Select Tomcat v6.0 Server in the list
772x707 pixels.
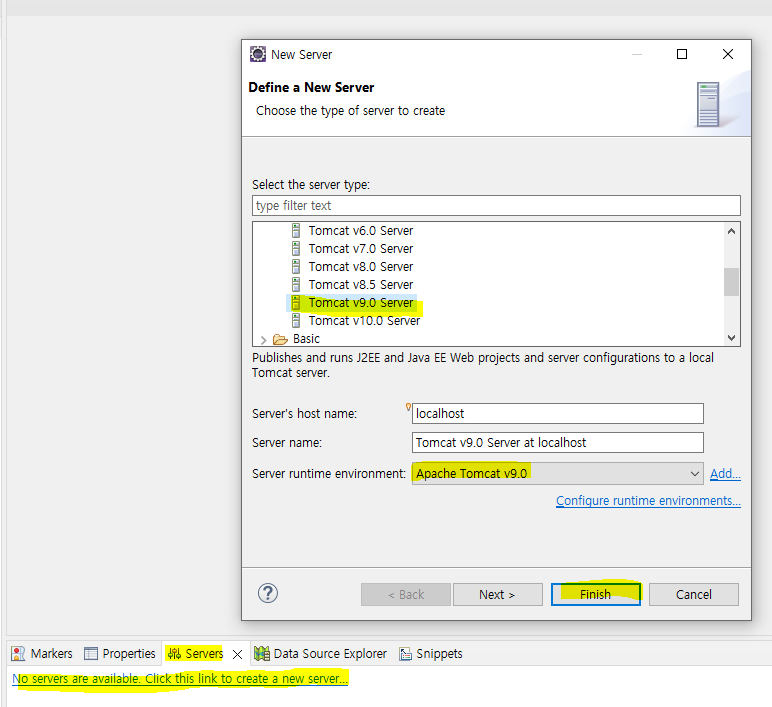tap(360, 230)
